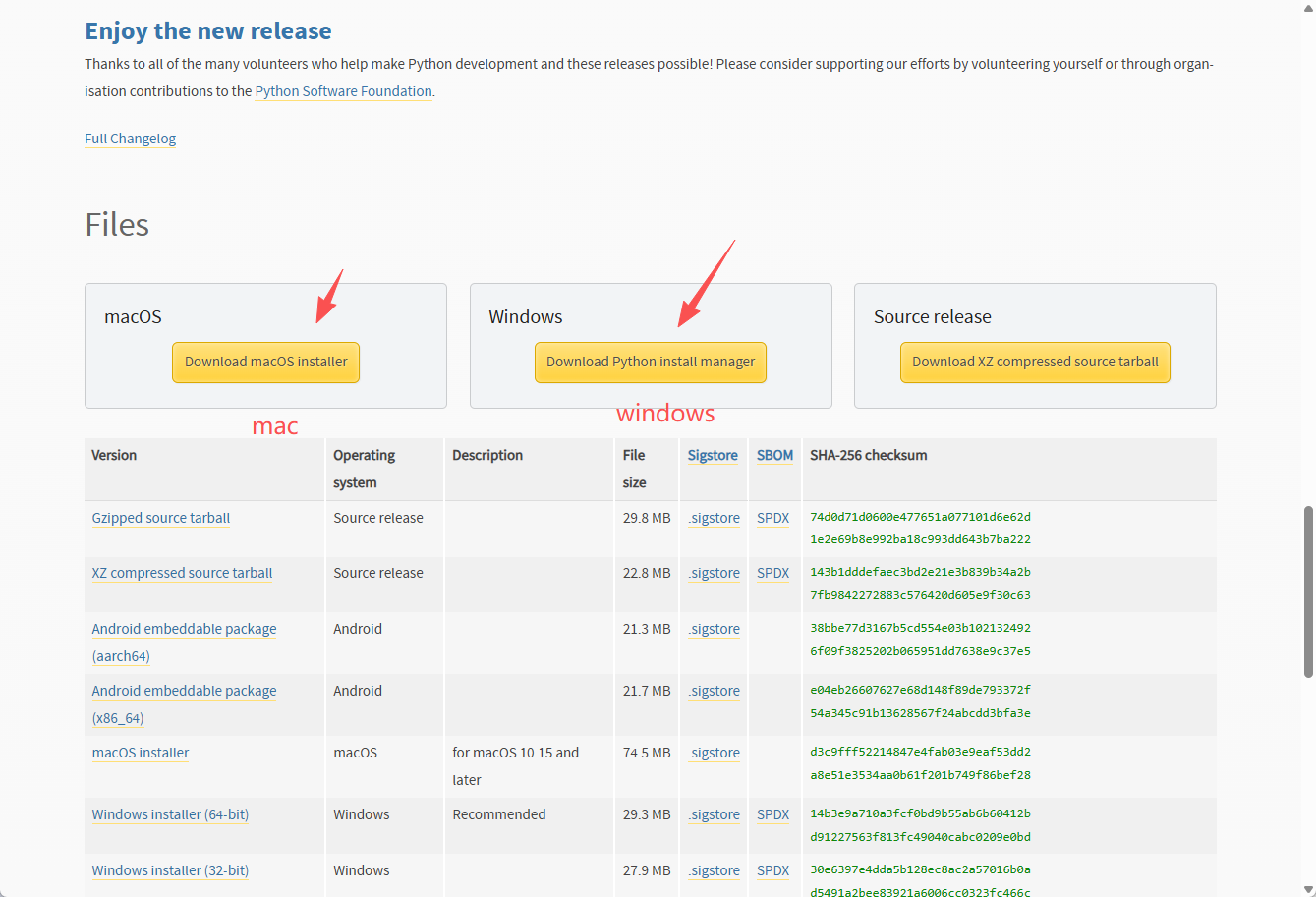Screen dimensions: 1316x897
Task: Open .sigstore for Android x86_64 package
Action: [714, 691]
